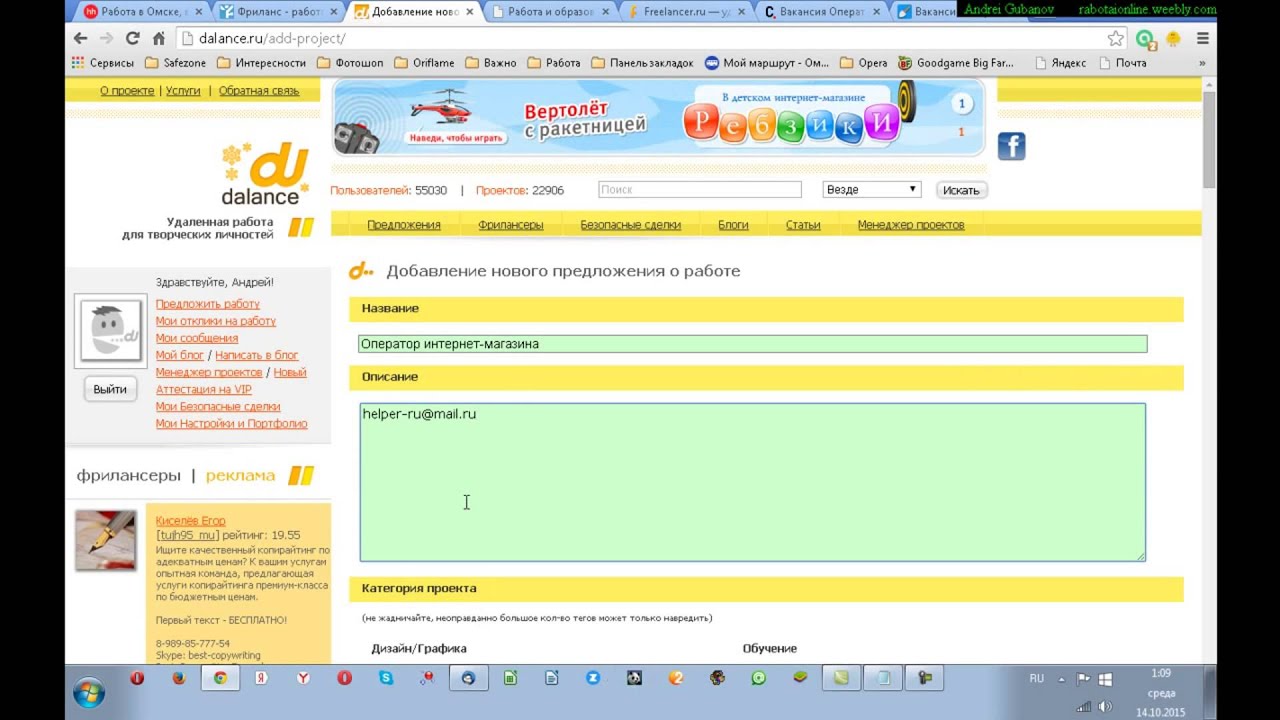The height and width of the screenshot is (720, 1280).
Task: Open the "Мои сообщения" link
Action: pos(196,338)
